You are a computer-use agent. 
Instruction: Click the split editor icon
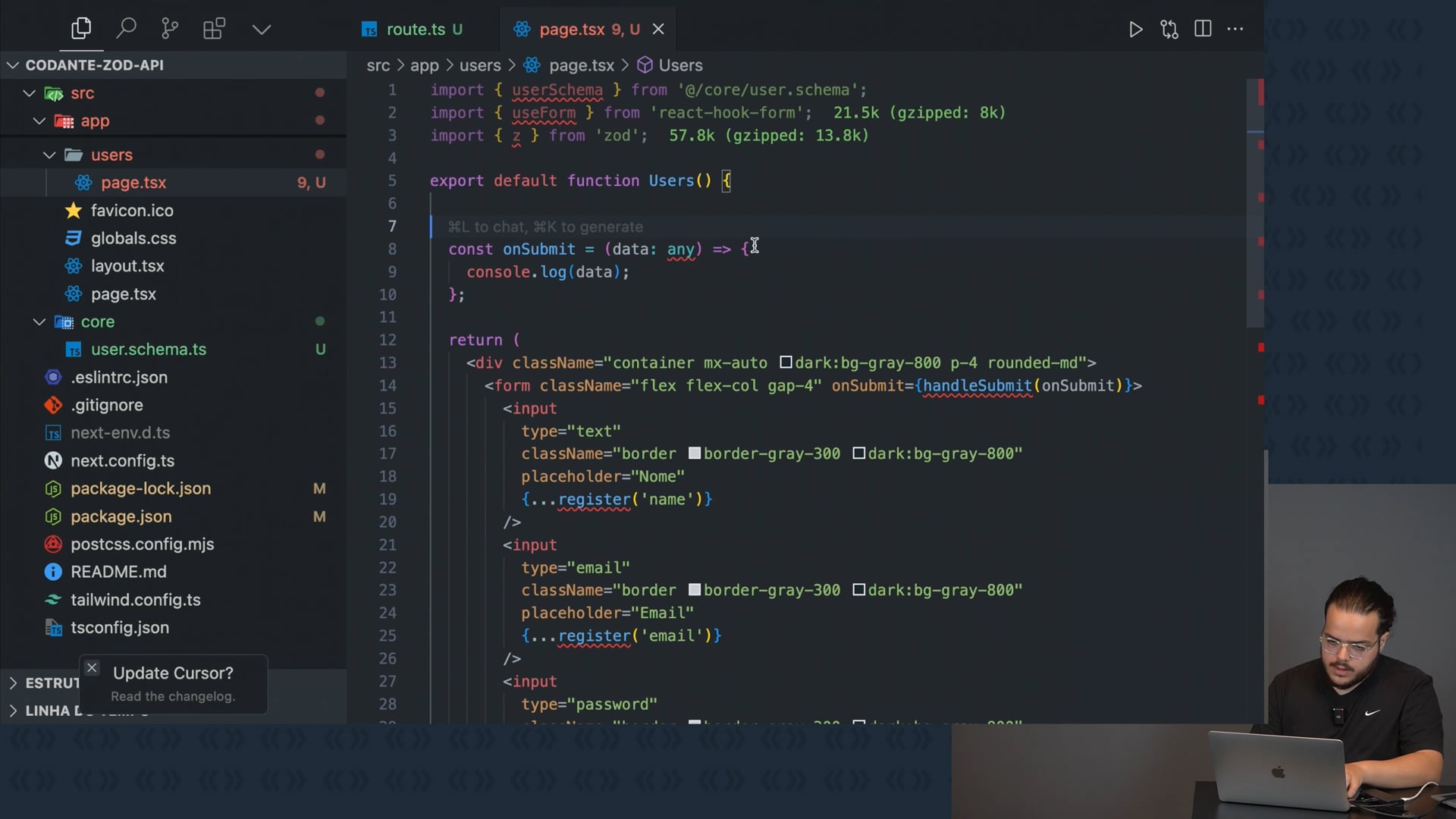pyautogui.click(x=1203, y=29)
